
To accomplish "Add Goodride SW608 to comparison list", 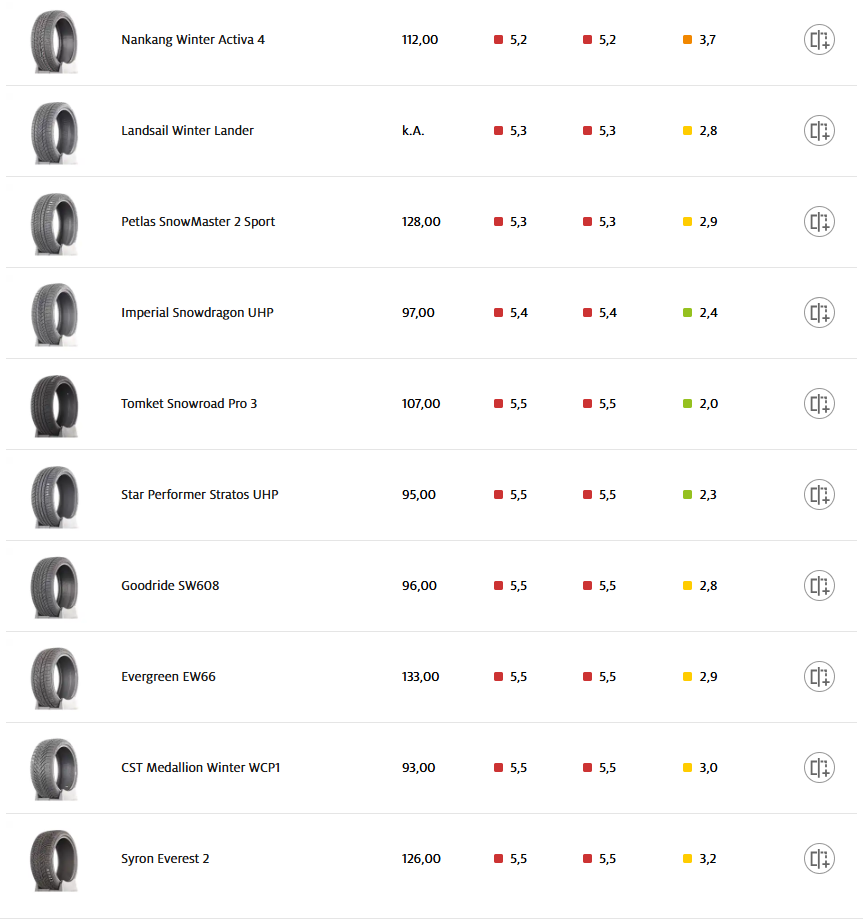I will pyautogui.click(x=819, y=586).
